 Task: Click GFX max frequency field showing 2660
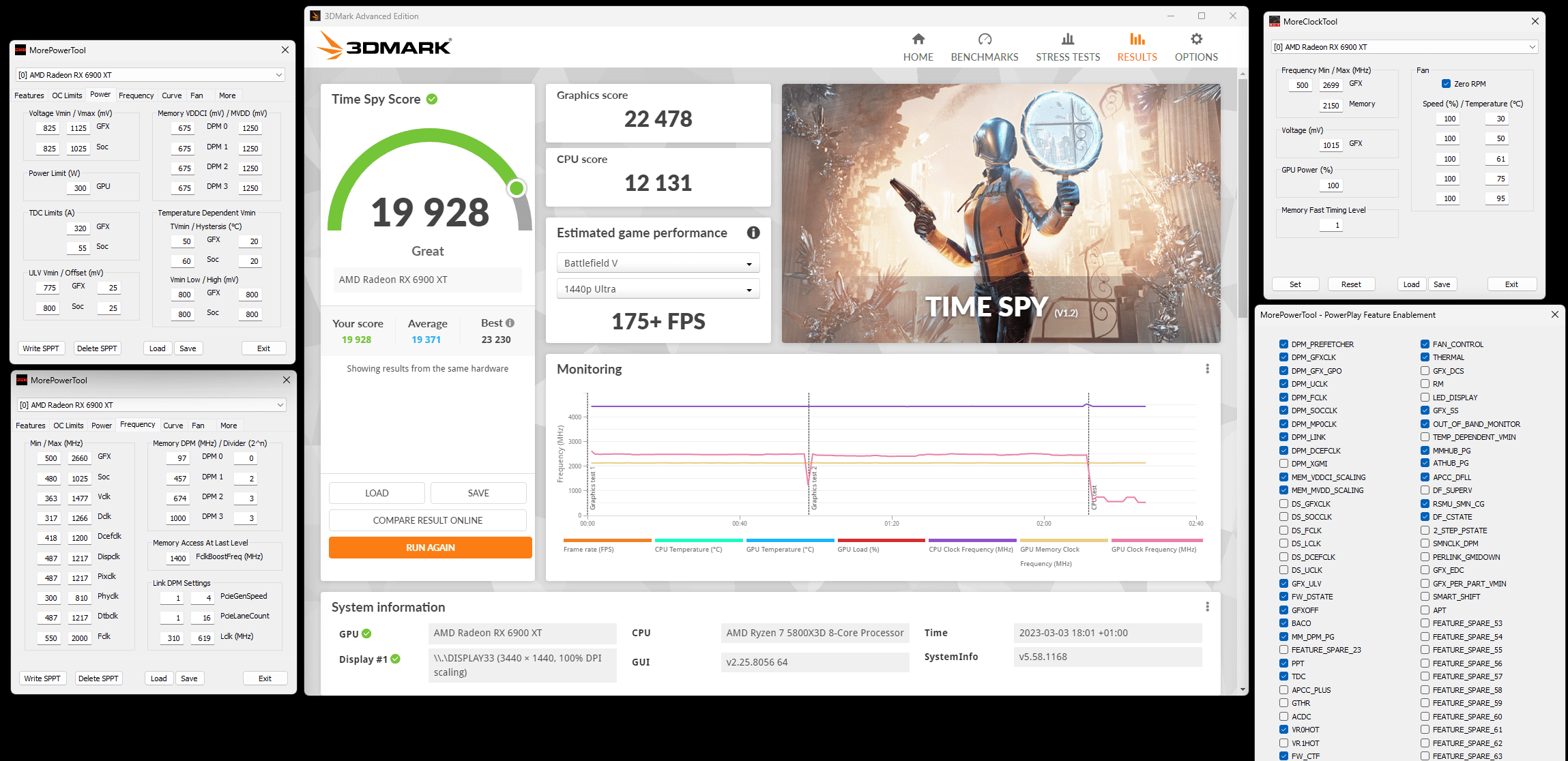(80, 458)
